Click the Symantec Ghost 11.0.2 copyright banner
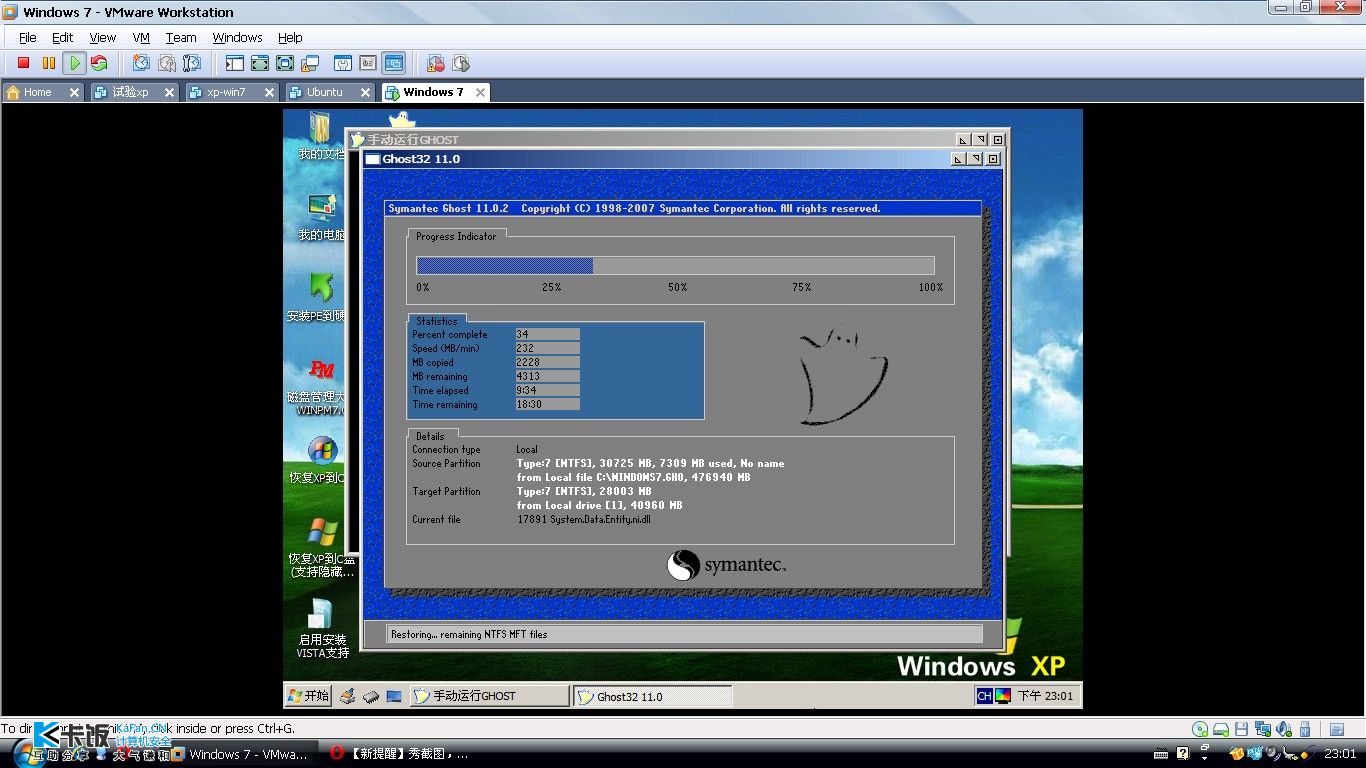 coord(683,208)
